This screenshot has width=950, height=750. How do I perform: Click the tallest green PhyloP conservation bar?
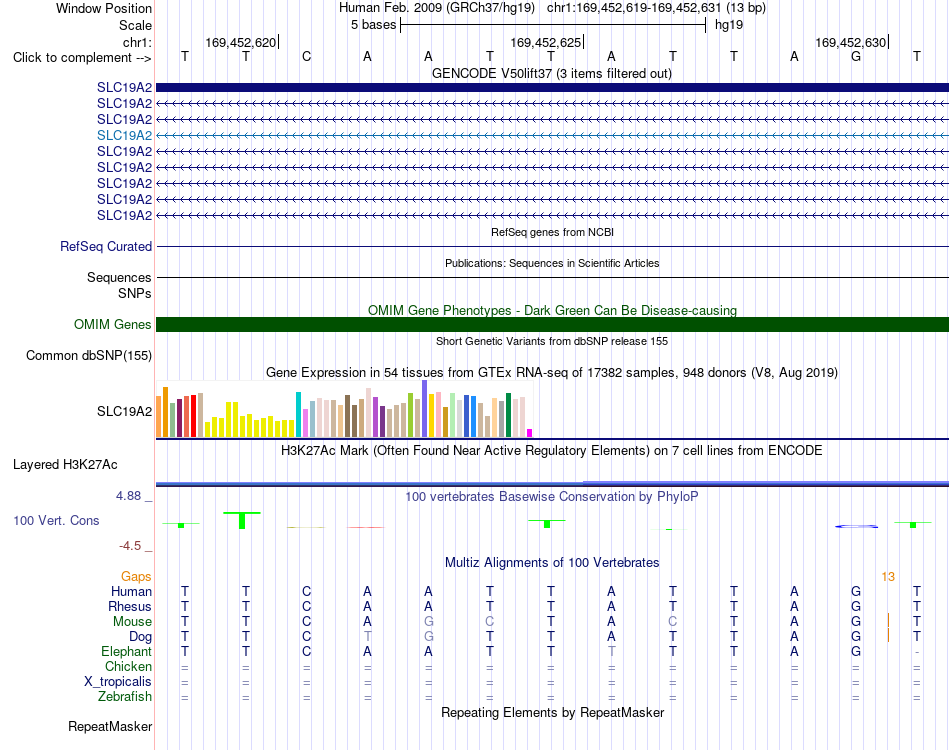point(242,520)
